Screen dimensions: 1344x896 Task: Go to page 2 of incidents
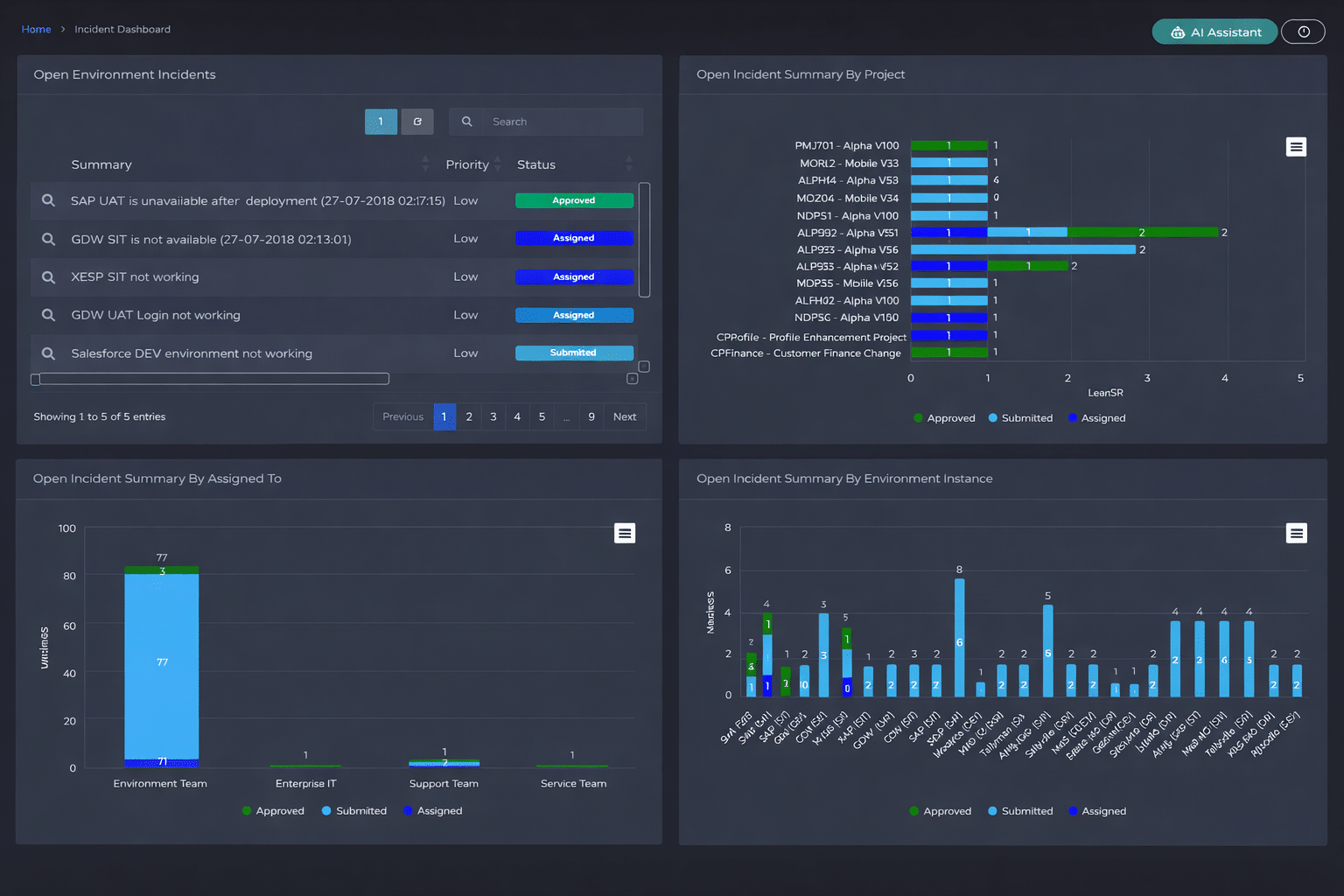click(x=469, y=416)
